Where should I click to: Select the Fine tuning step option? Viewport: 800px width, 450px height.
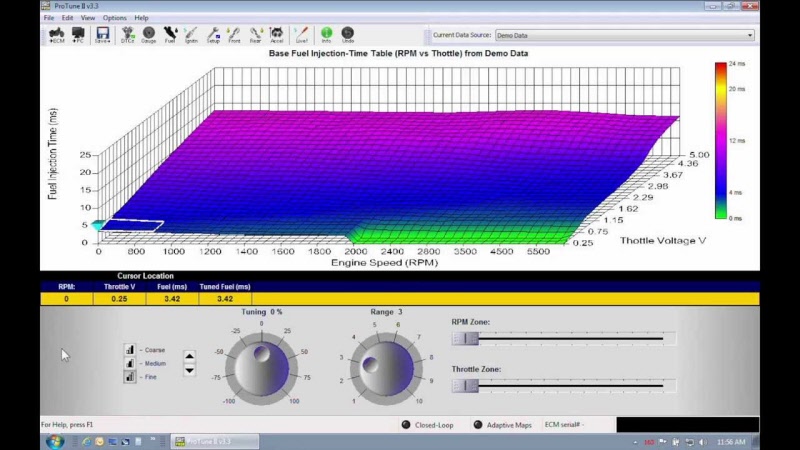[130, 377]
